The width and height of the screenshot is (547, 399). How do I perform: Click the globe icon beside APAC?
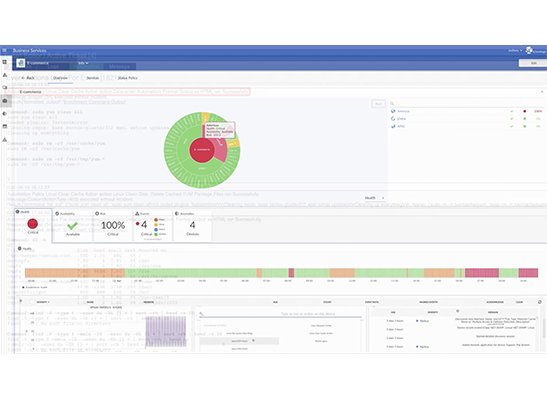(x=393, y=126)
